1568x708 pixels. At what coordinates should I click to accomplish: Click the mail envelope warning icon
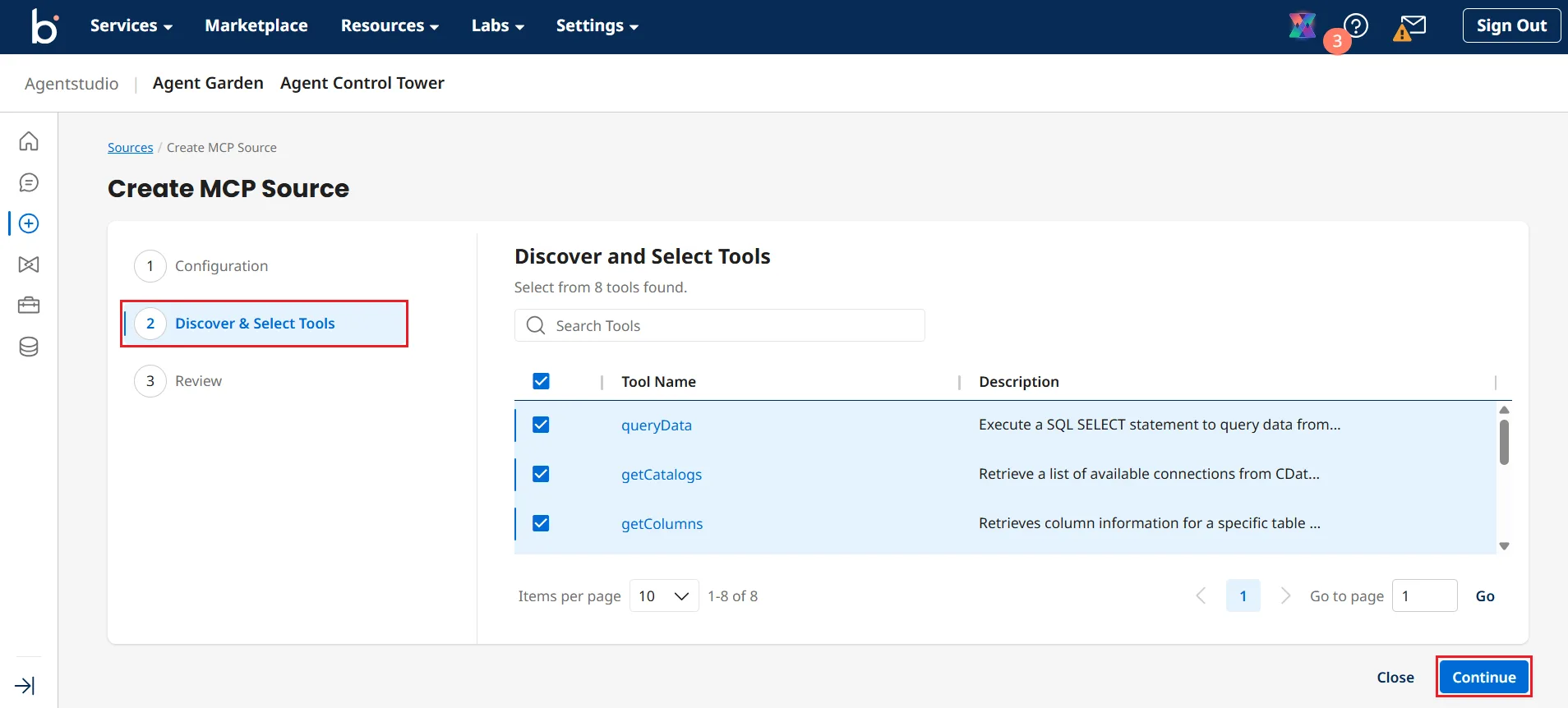1410,28
